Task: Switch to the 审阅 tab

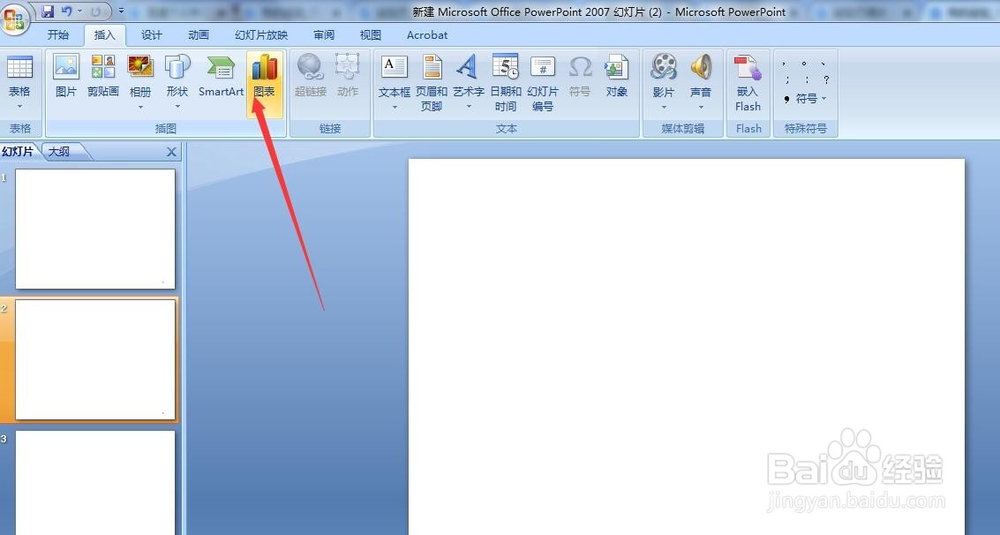Action: pos(324,35)
